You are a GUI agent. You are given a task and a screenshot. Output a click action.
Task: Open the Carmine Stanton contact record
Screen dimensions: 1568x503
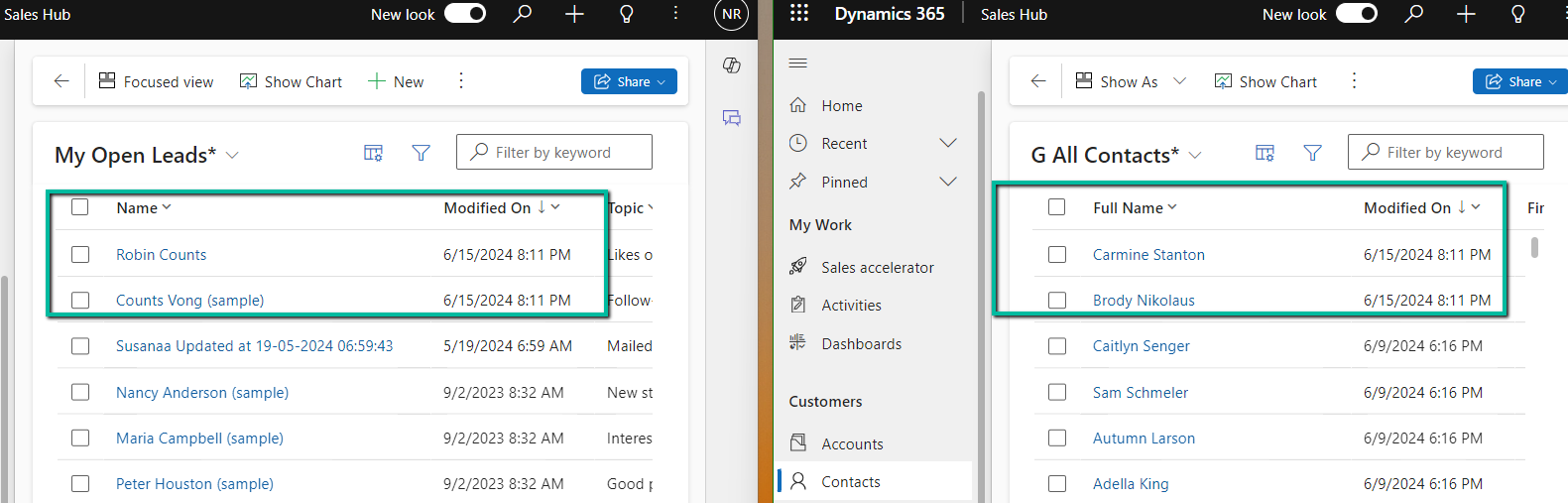click(x=1148, y=255)
